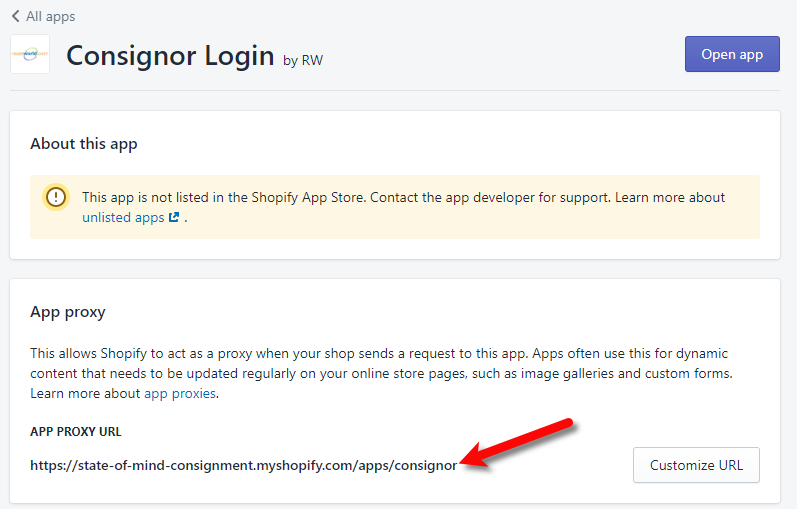The image size is (797, 509).
Task: Click the About this app heading
Action: point(84,144)
